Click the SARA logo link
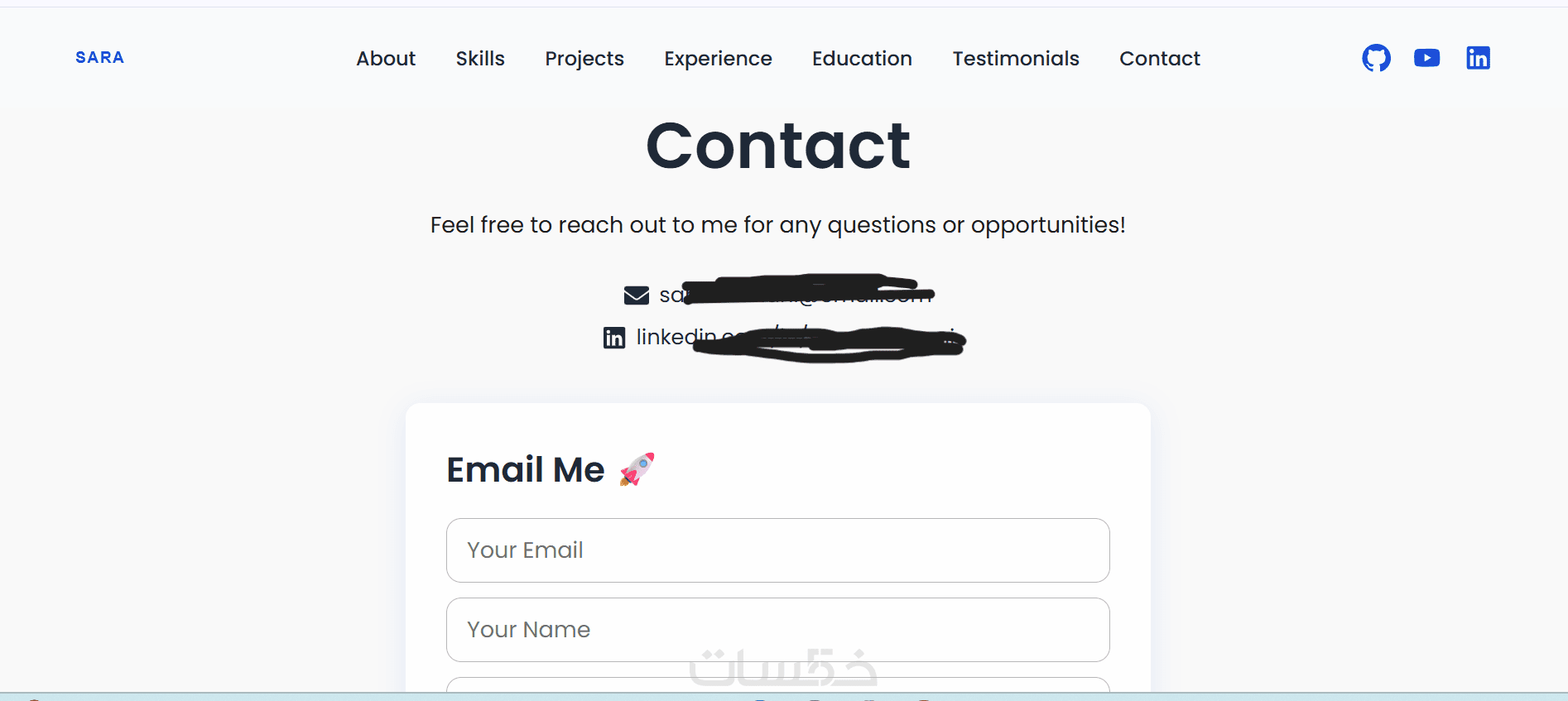Image resolution: width=1568 pixels, height=701 pixels. pos(99,58)
